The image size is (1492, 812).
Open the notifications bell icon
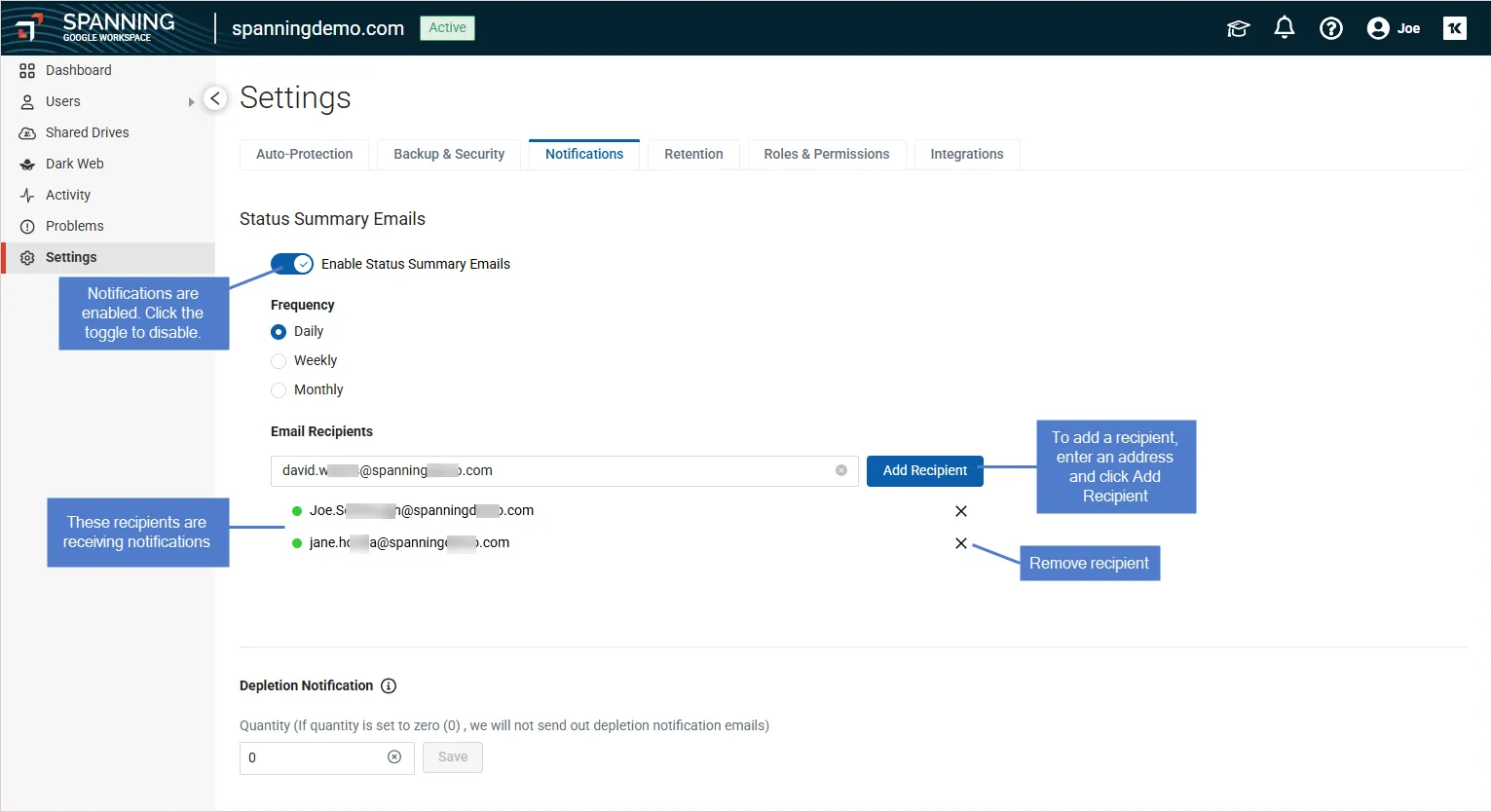(x=1284, y=28)
